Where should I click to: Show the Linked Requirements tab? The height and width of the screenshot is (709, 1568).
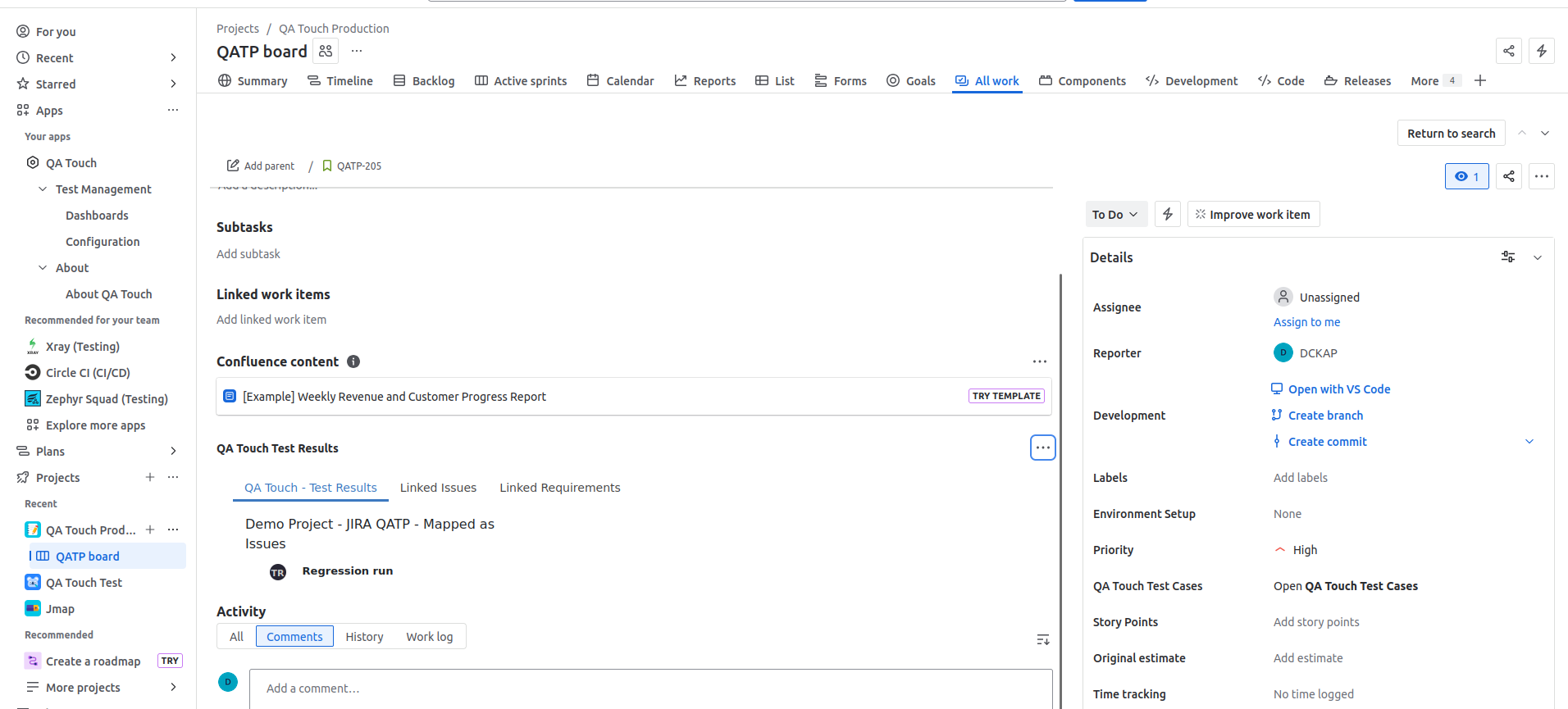560,488
